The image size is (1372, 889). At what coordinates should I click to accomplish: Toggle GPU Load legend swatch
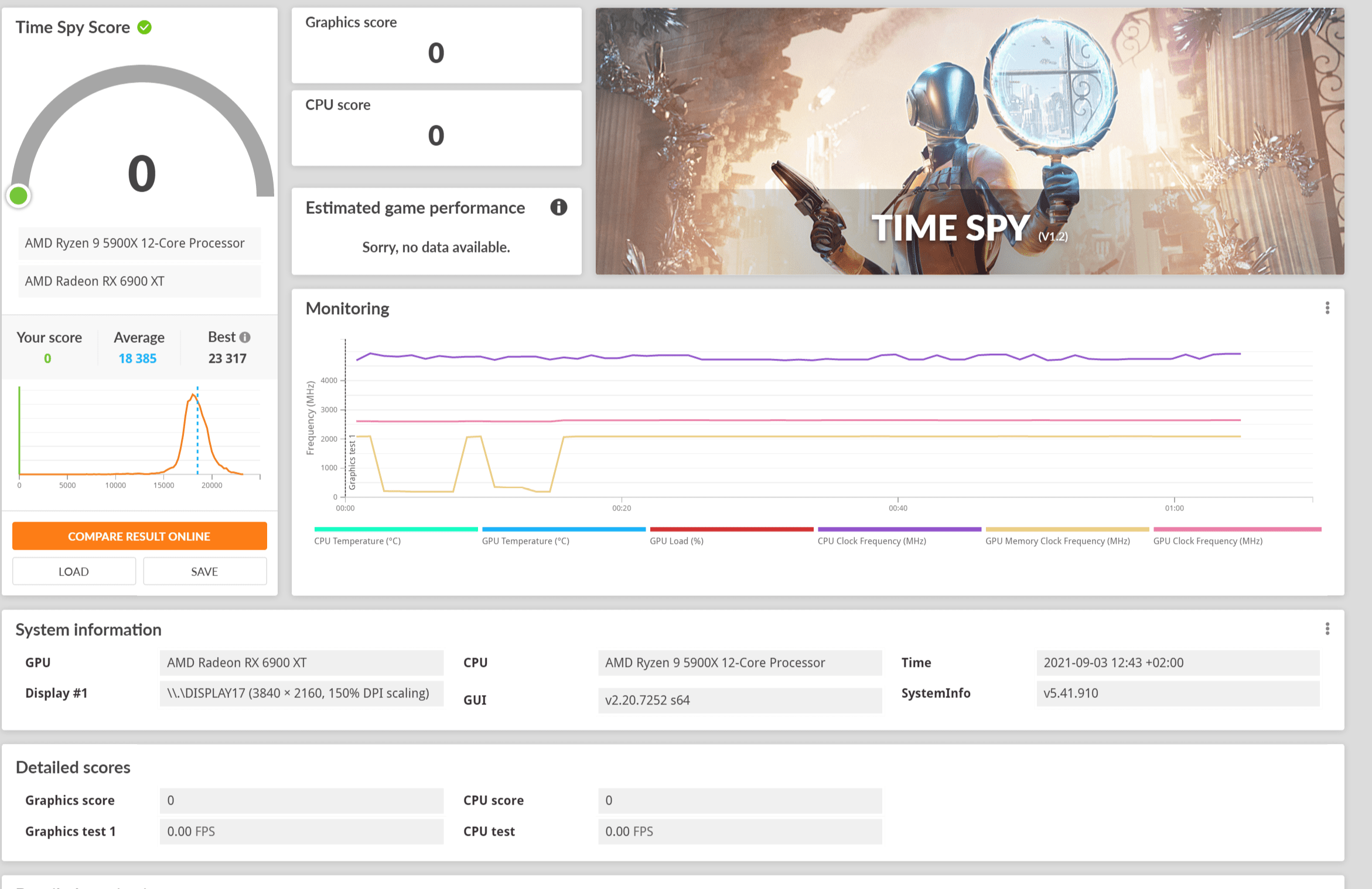(x=732, y=529)
